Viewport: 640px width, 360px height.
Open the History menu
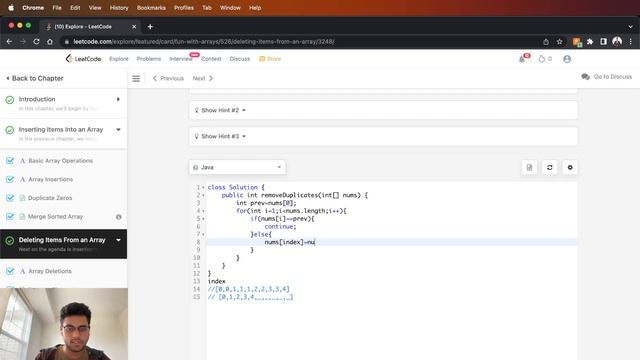click(119, 8)
